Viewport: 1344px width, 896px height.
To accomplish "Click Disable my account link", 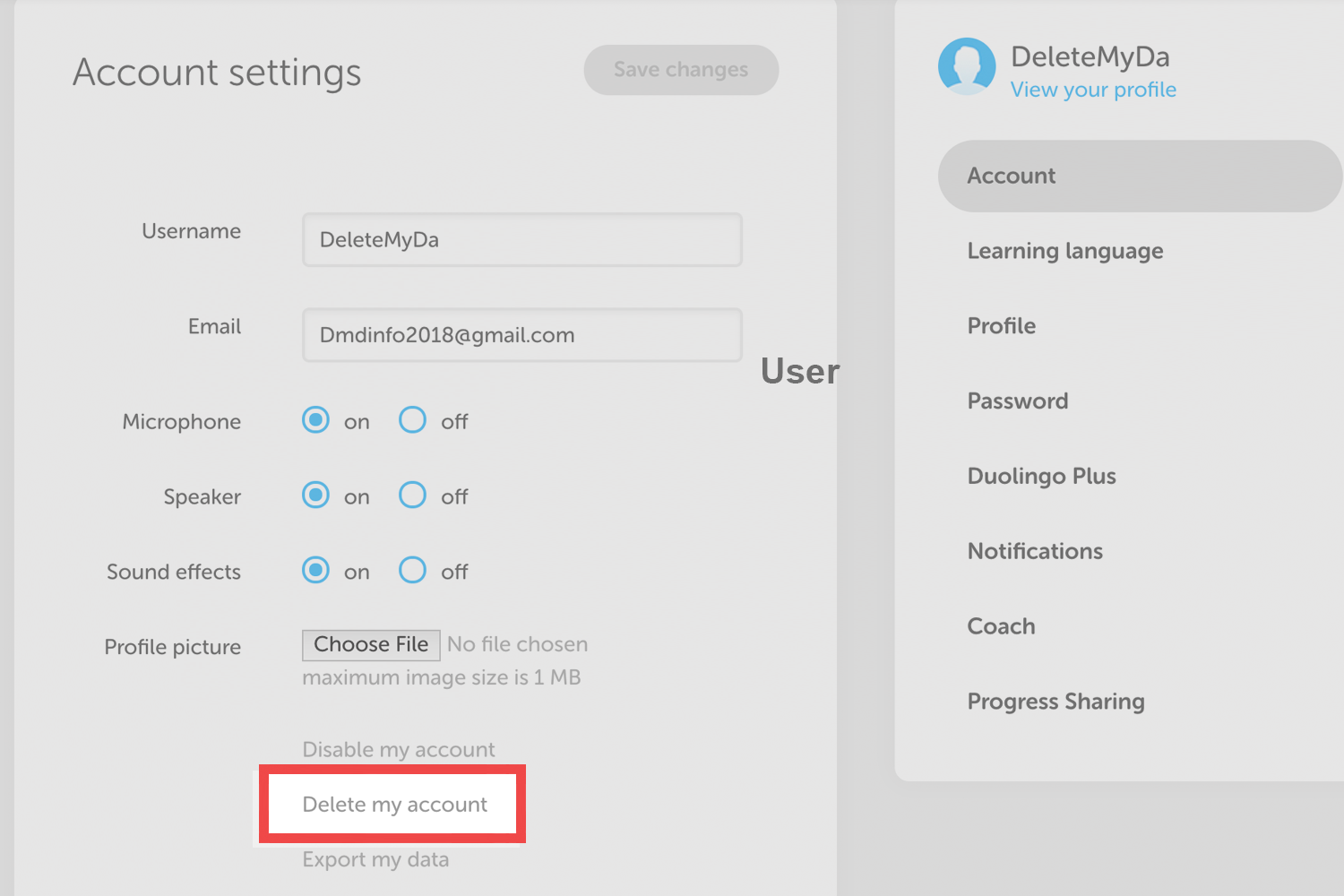I will [399, 749].
